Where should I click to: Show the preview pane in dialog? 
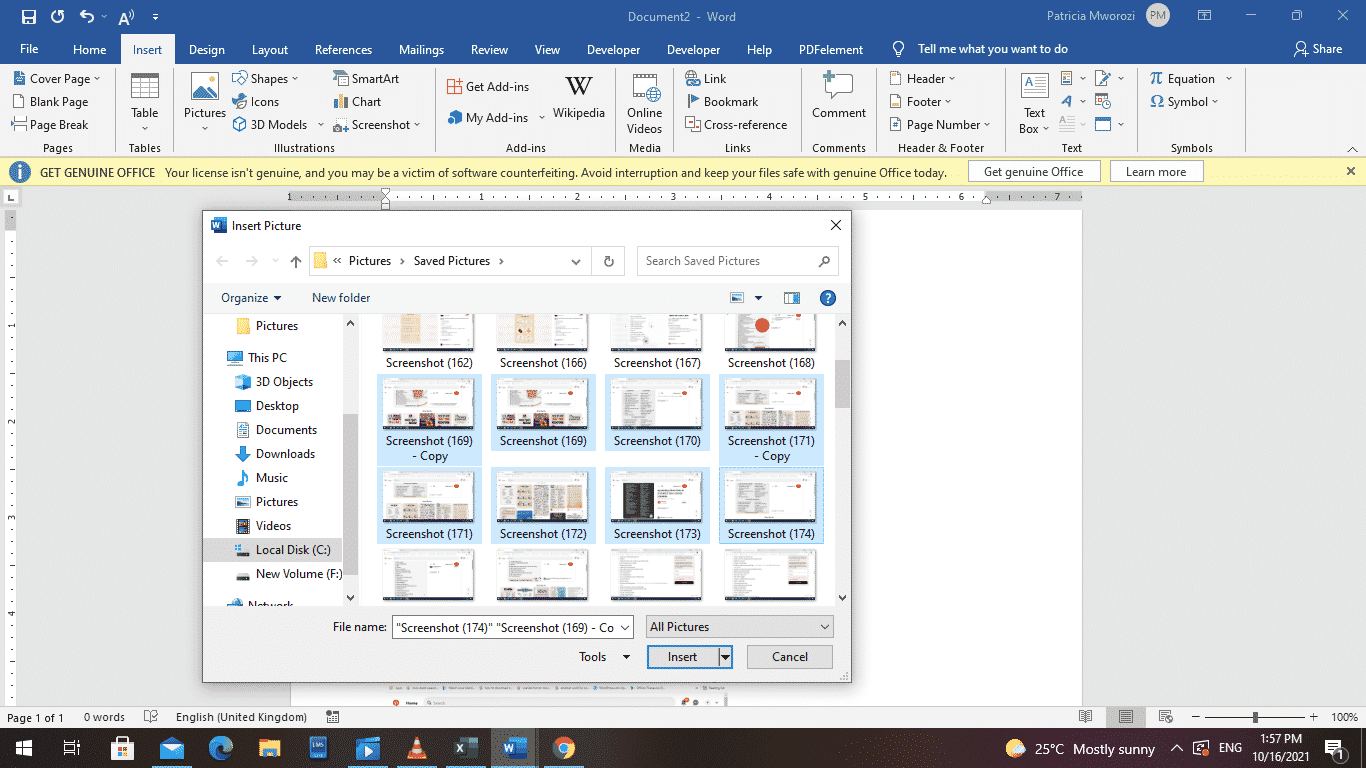792,298
